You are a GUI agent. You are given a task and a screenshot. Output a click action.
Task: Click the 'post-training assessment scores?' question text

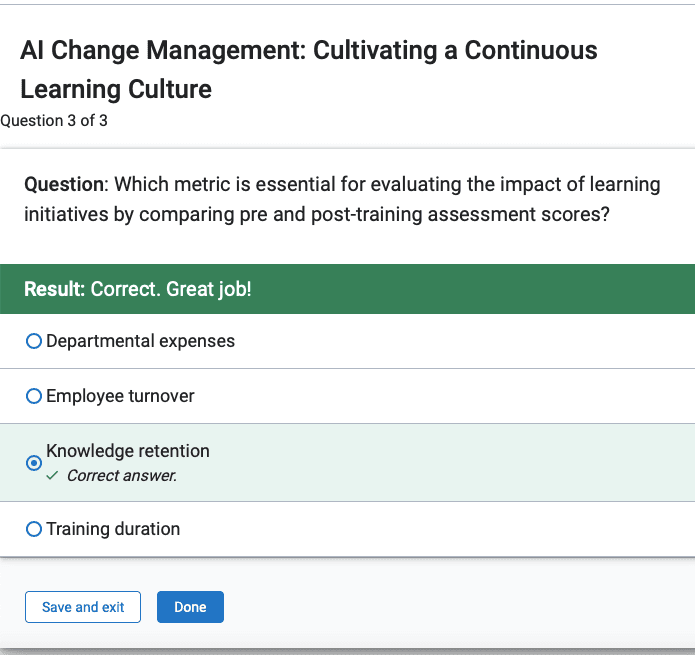[x=460, y=214]
